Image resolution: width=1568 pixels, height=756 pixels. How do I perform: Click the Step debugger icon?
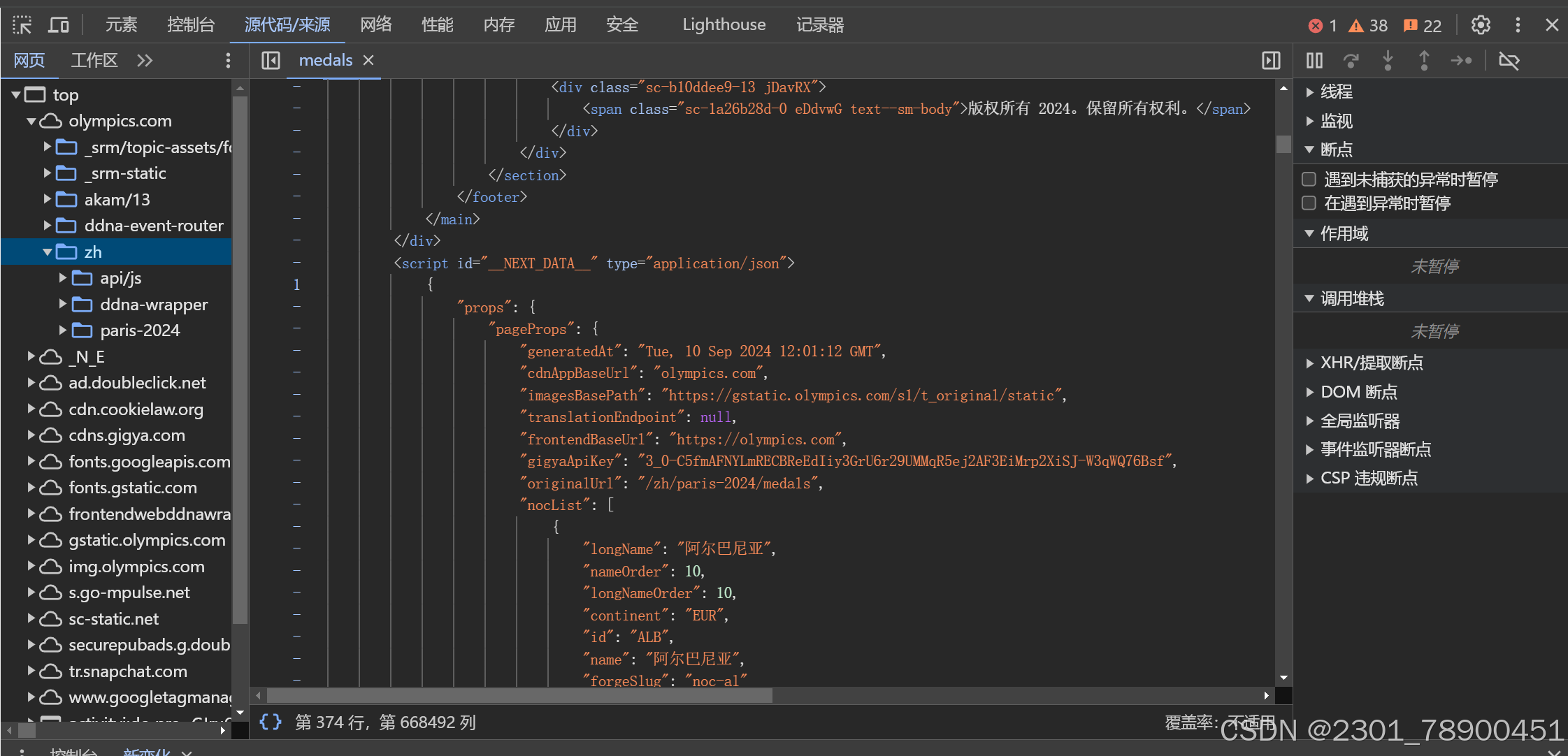(x=1461, y=61)
